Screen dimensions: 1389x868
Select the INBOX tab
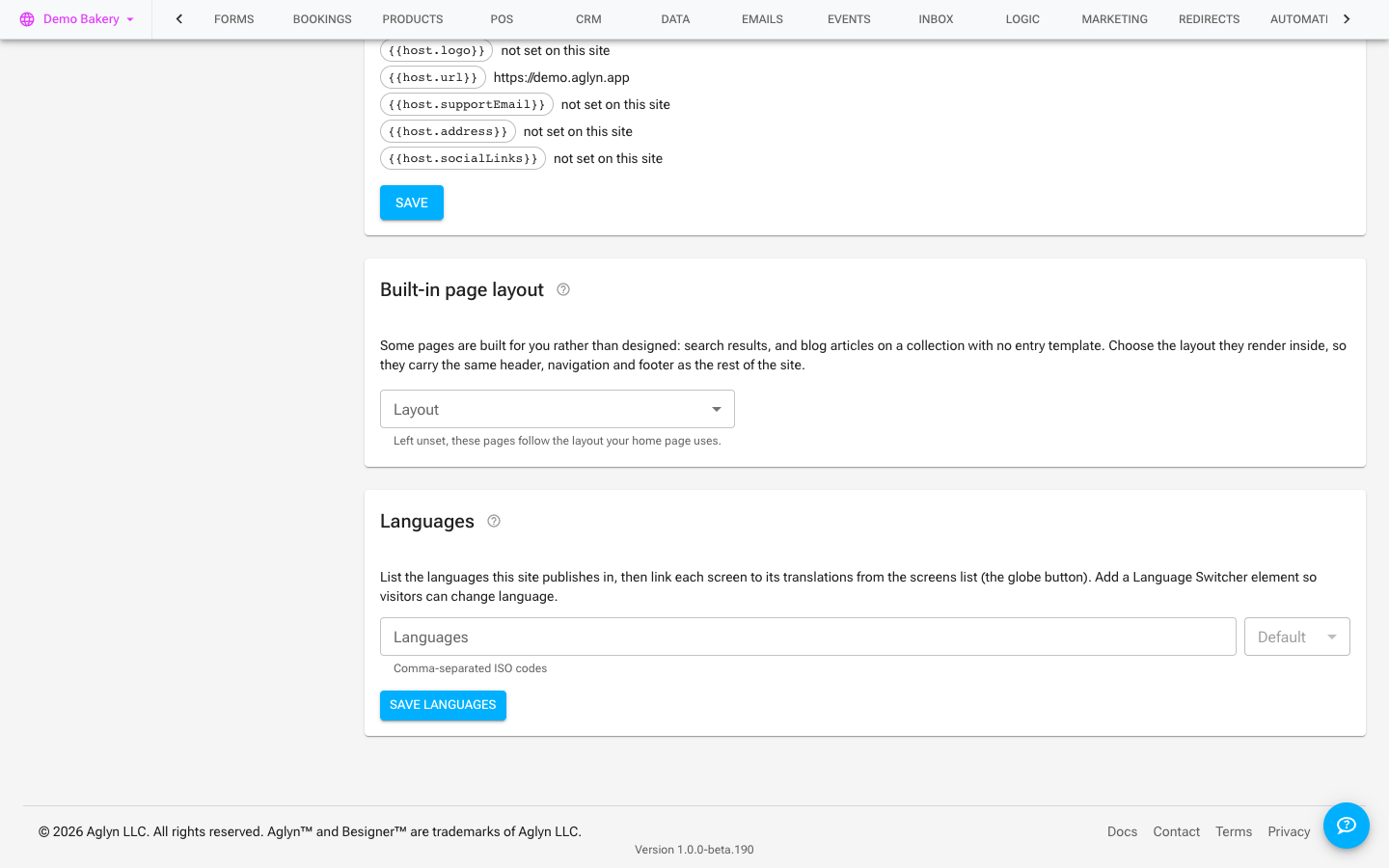point(936,19)
